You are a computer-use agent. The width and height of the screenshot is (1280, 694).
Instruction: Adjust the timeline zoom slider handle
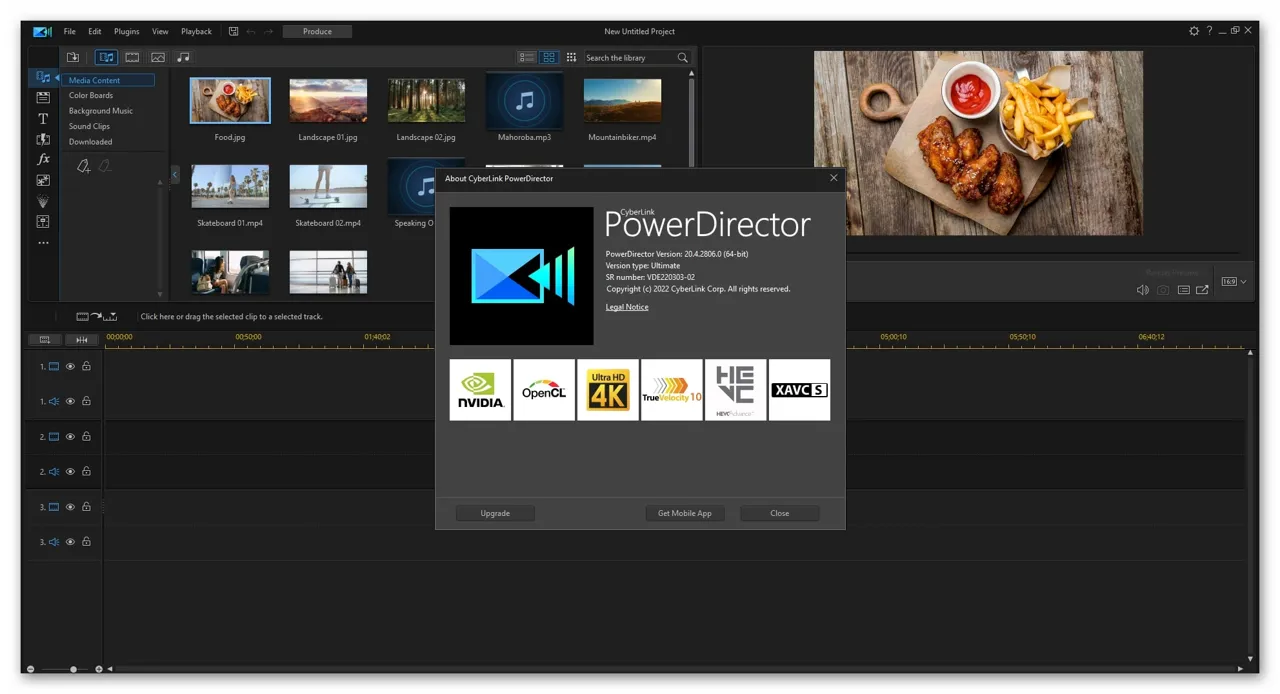(73, 669)
